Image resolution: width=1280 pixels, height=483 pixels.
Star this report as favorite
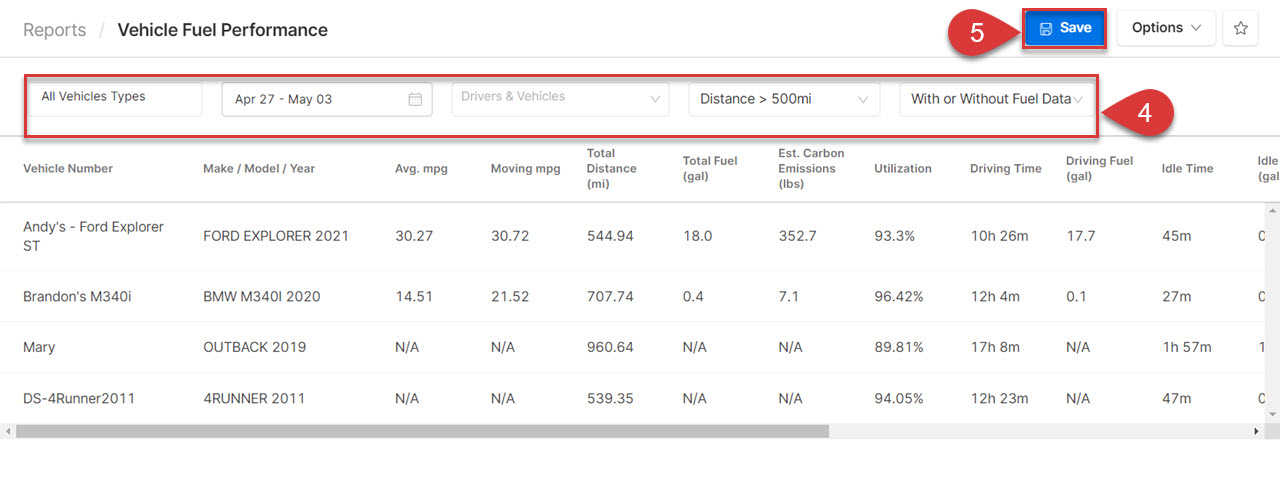1241,28
